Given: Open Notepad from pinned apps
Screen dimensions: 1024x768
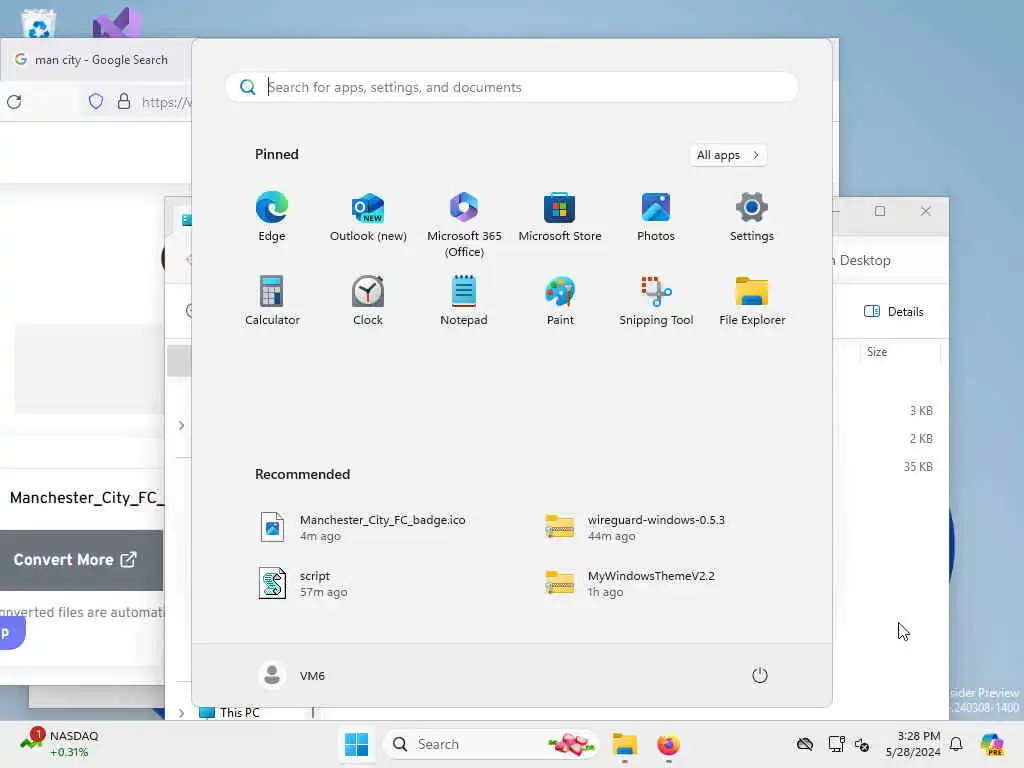Looking at the screenshot, I should coord(464,300).
